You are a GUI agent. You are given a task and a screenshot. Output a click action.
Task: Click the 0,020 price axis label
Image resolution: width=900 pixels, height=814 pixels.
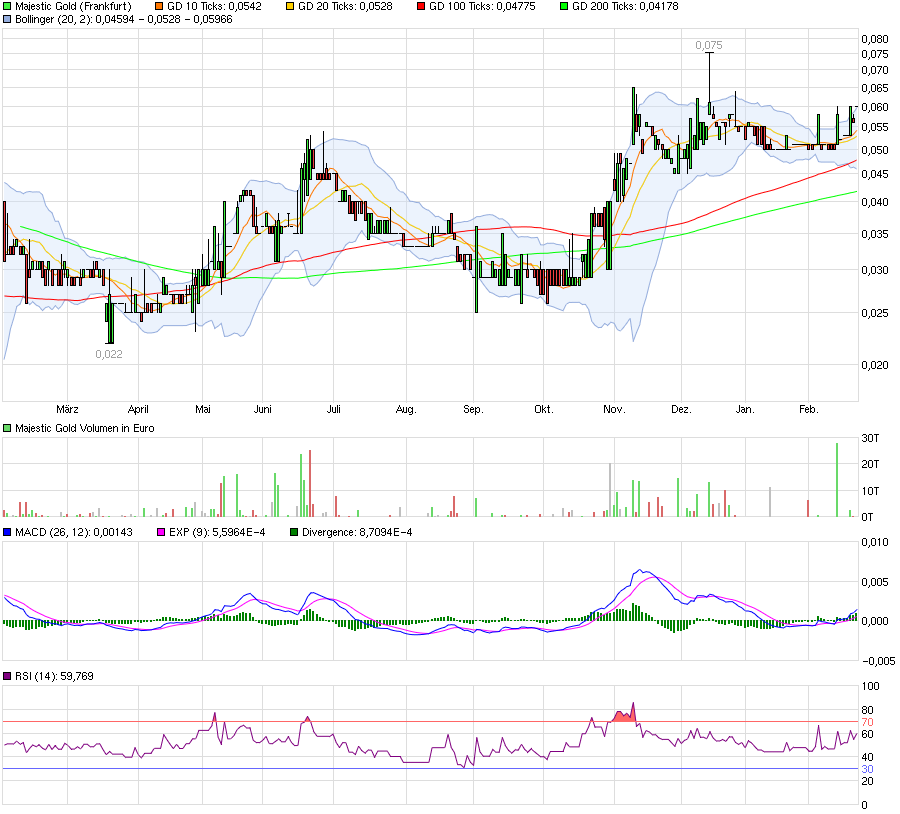tap(875, 365)
